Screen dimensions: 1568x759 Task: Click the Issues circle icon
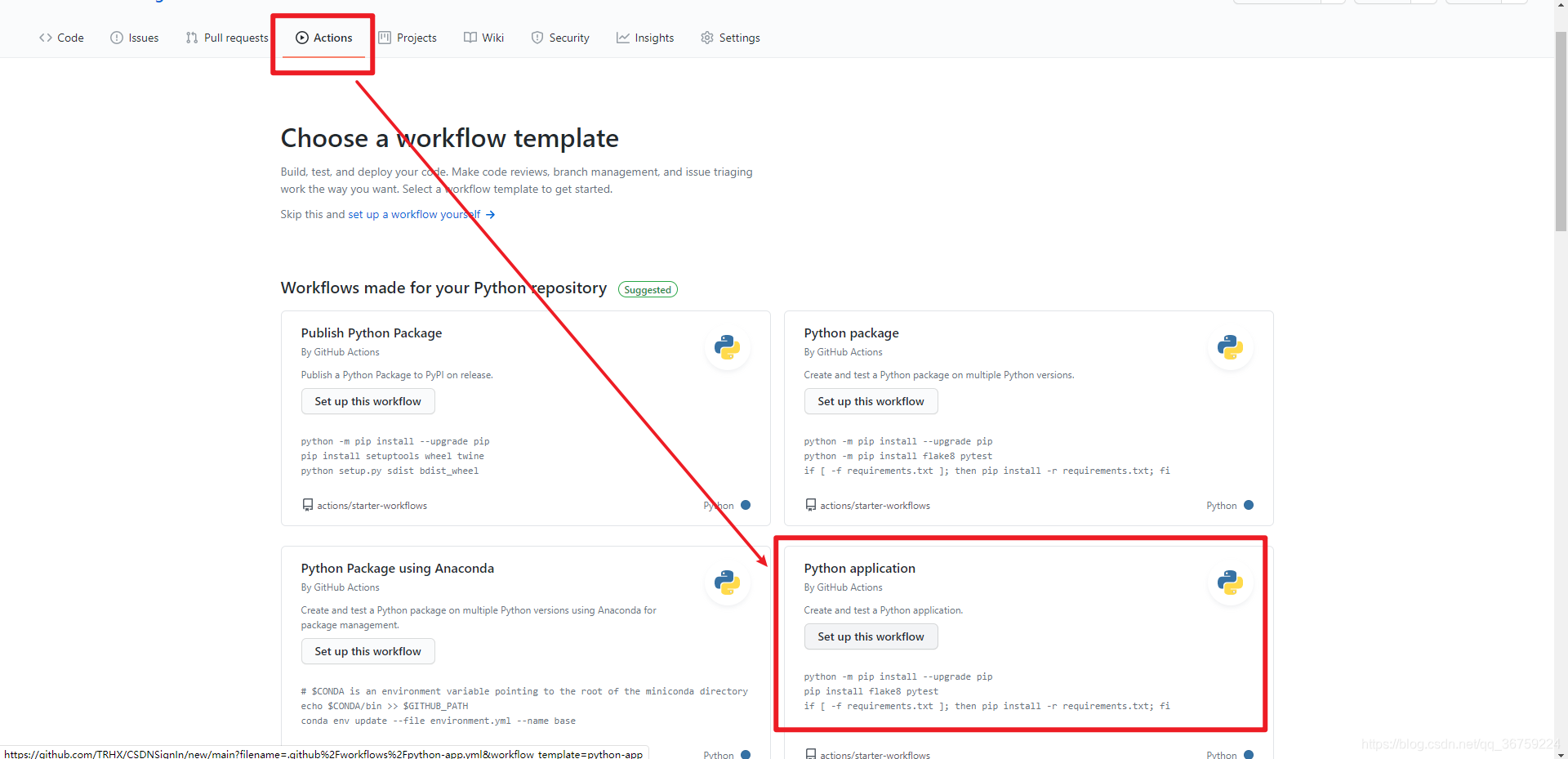117,38
